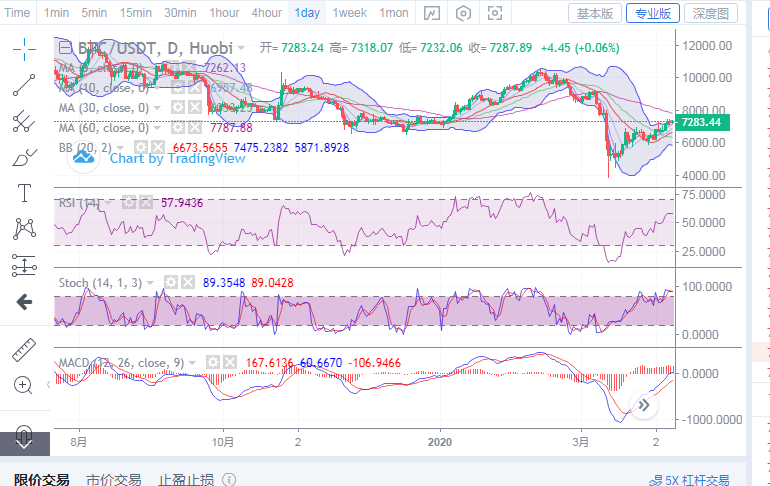
Task: Switch to the 1week timeframe
Action: tap(349, 13)
